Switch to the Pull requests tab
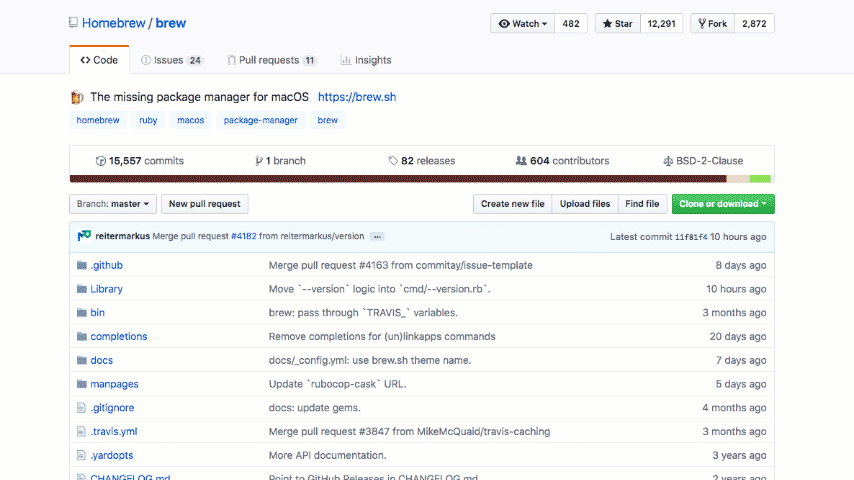This screenshot has width=854, height=480. [271, 60]
